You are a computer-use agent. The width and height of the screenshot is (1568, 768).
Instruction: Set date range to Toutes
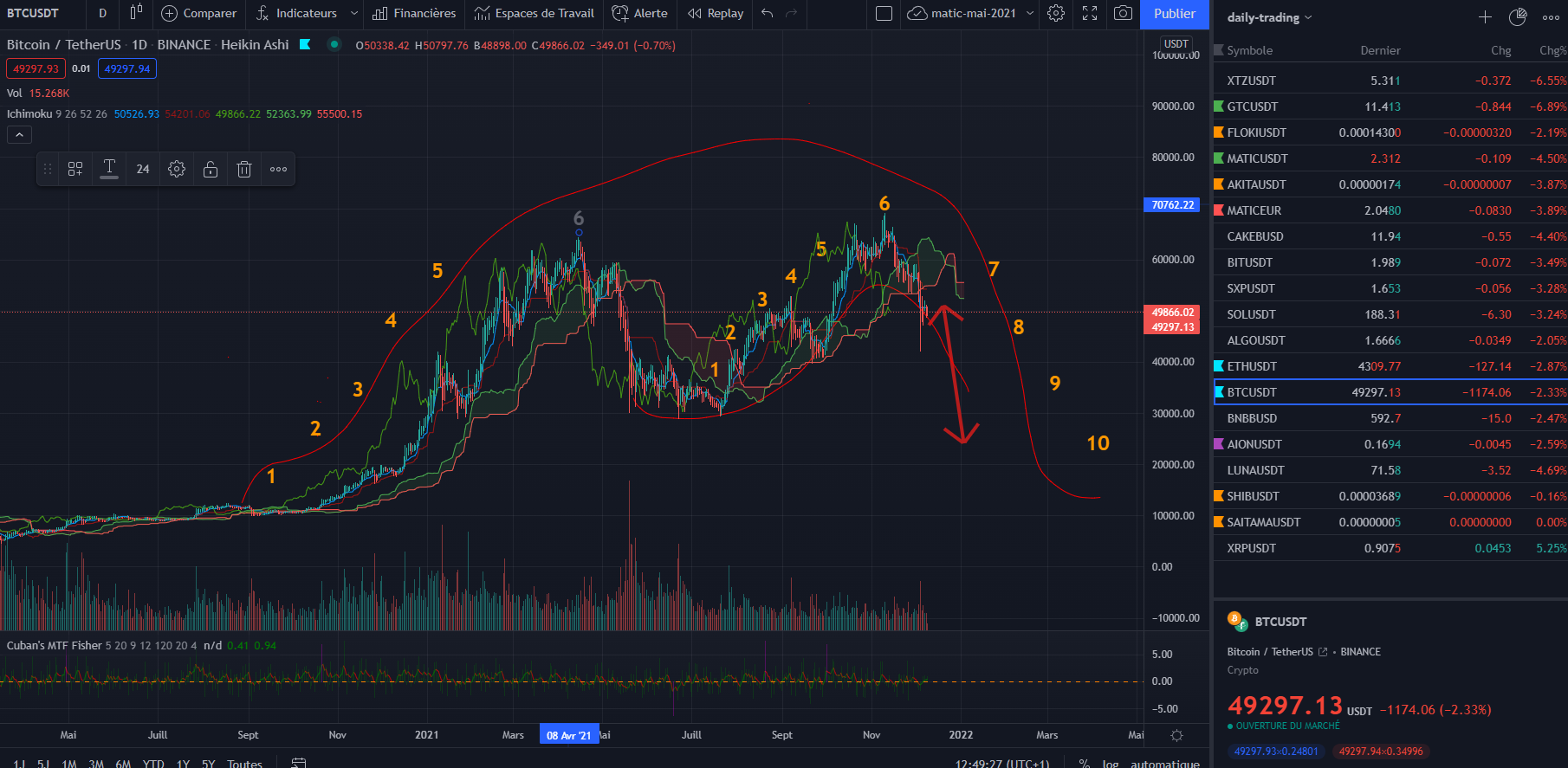tap(244, 763)
